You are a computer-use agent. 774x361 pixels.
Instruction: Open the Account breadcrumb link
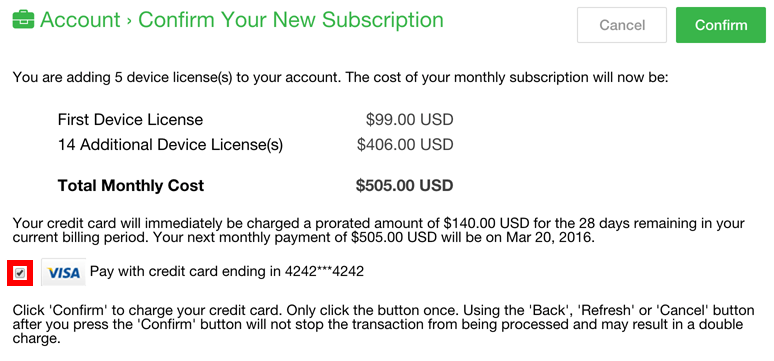pyautogui.click(x=80, y=20)
